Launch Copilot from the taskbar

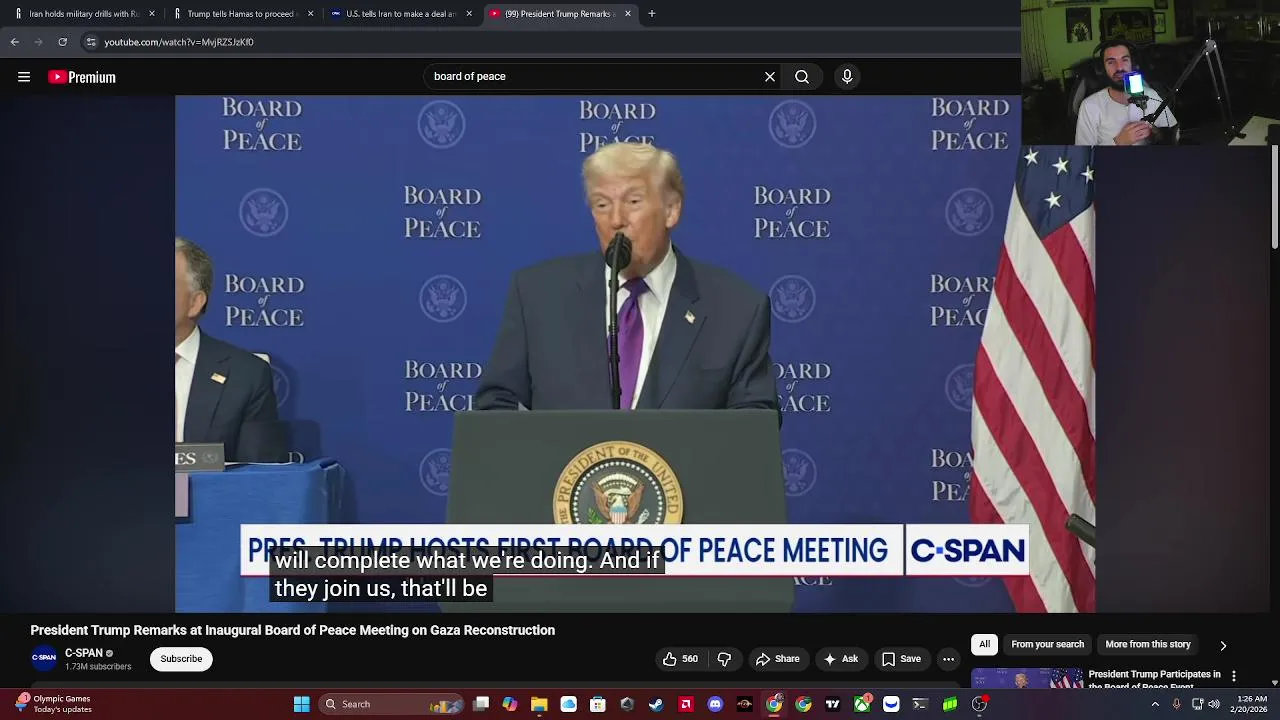click(x=510, y=704)
